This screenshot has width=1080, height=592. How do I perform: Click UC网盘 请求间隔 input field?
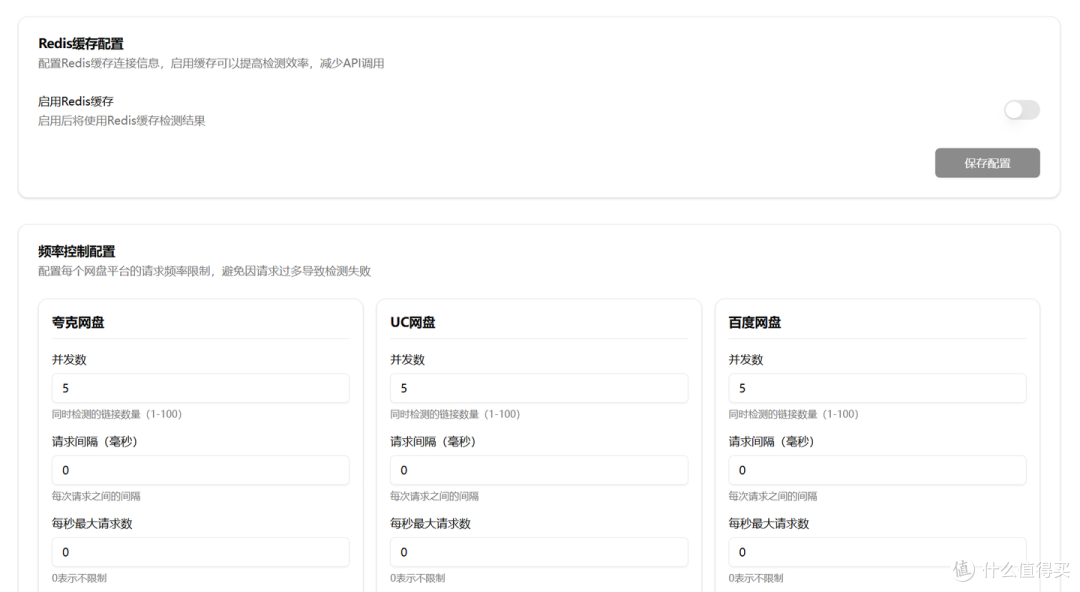pyautogui.click(x=539, y=470)
